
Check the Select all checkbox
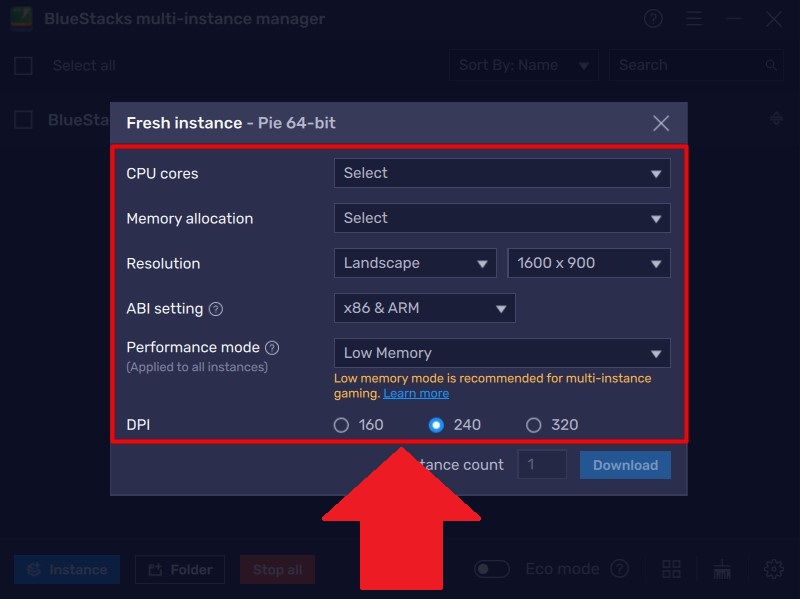pos(23,65)
